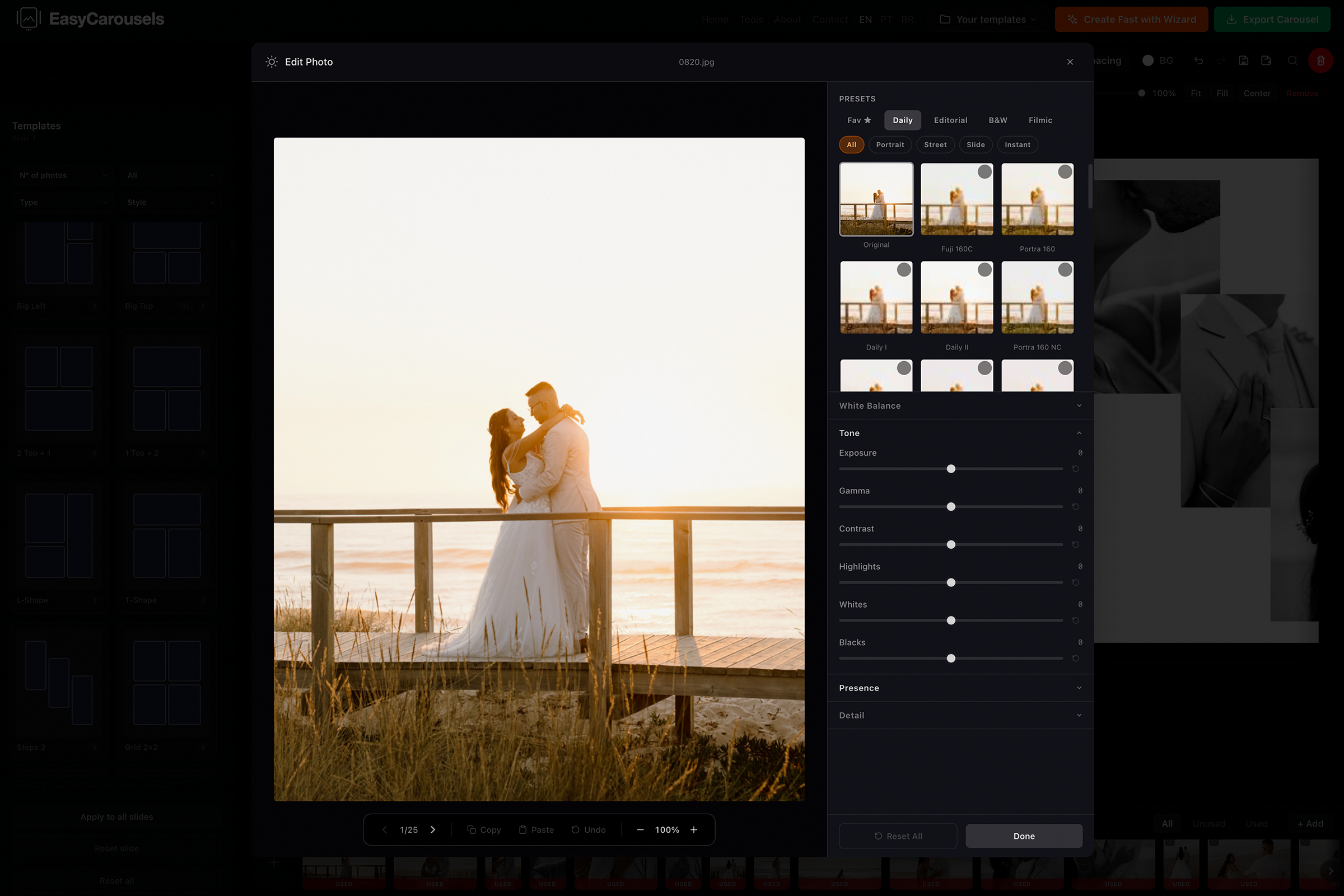Viewport: 1344px width, 896px height.
Task: Click Create Fast with Wizard
Action: [1131, 20]
